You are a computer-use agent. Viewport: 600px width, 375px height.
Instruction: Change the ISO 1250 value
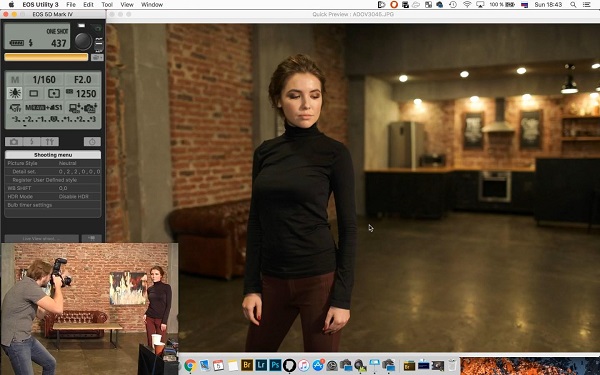(82, 93)
